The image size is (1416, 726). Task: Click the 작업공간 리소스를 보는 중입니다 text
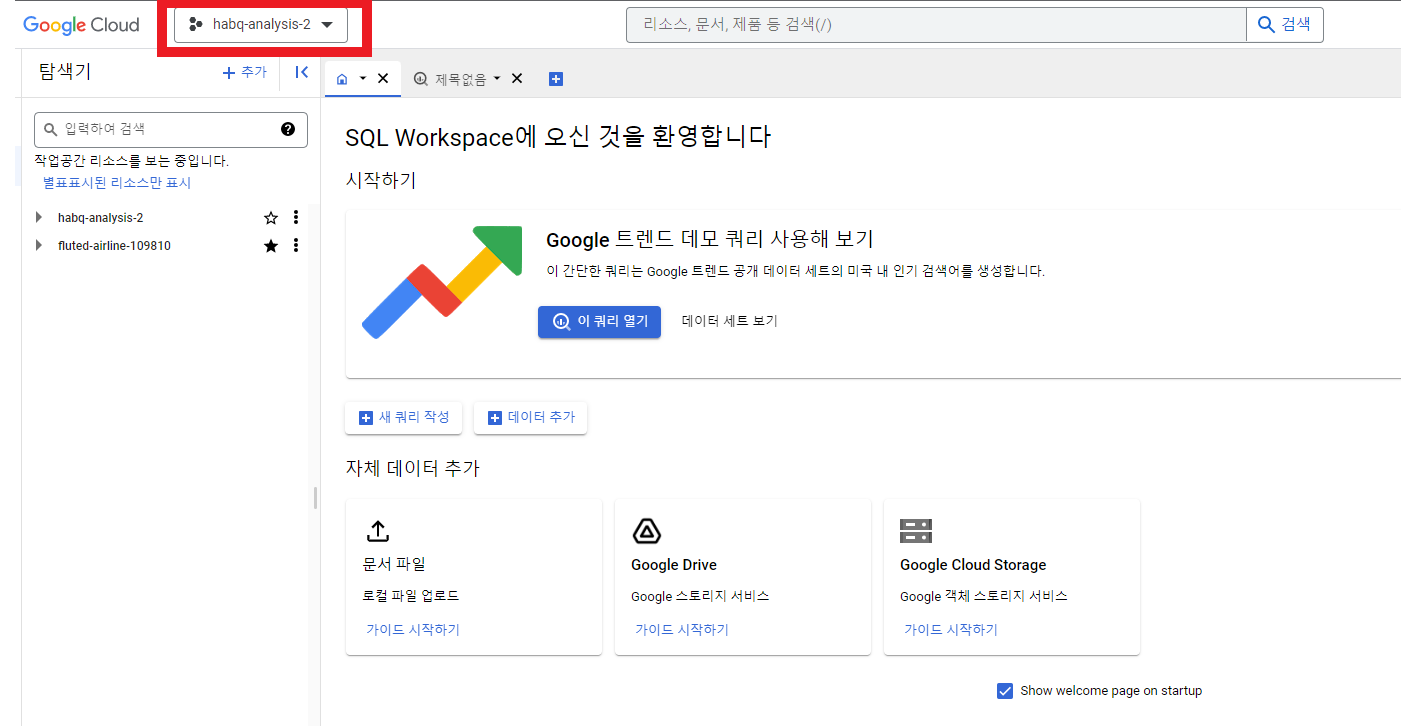click(132, 161)
